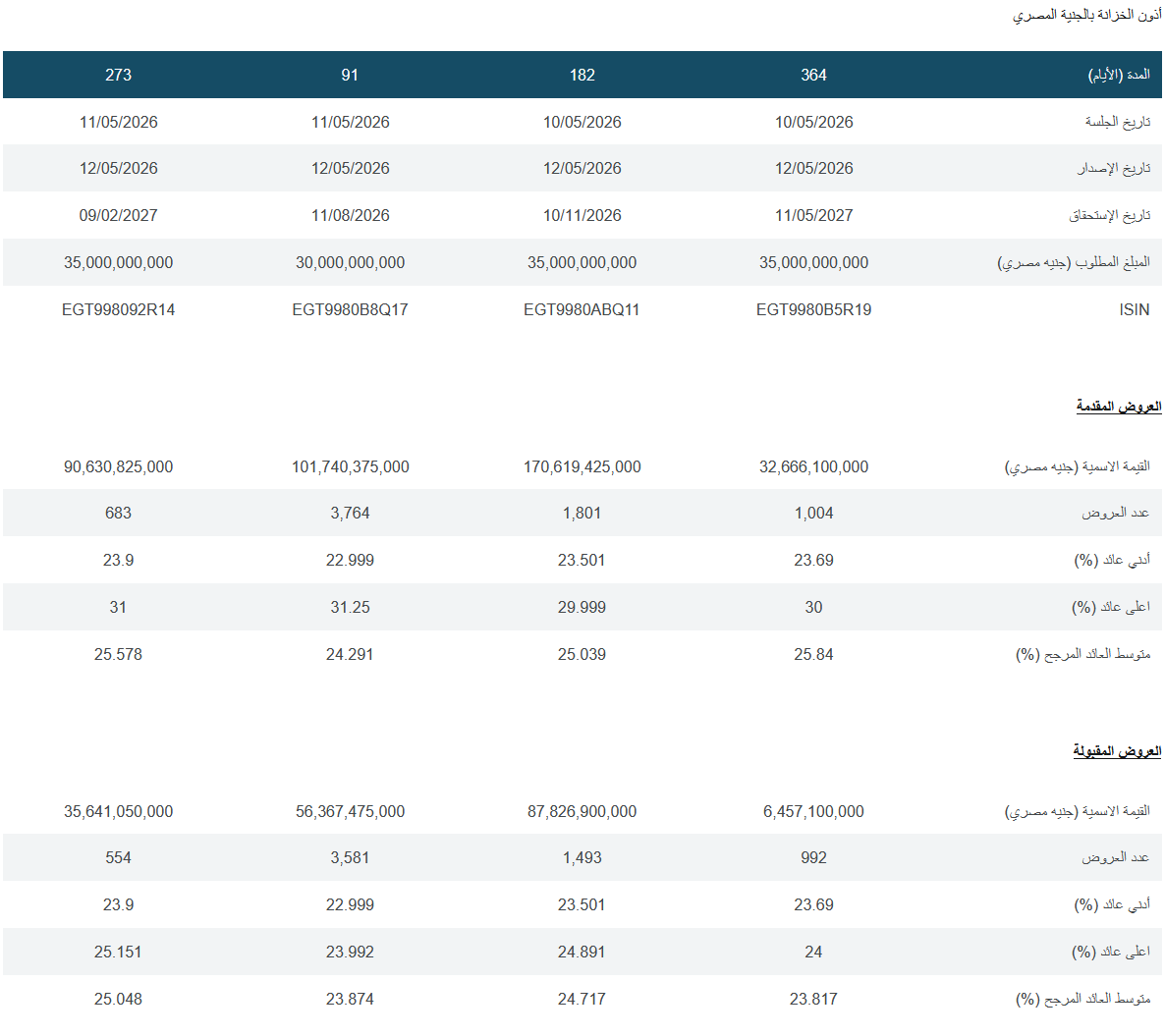Click the 91 days column header

click(x=350, y=75)
